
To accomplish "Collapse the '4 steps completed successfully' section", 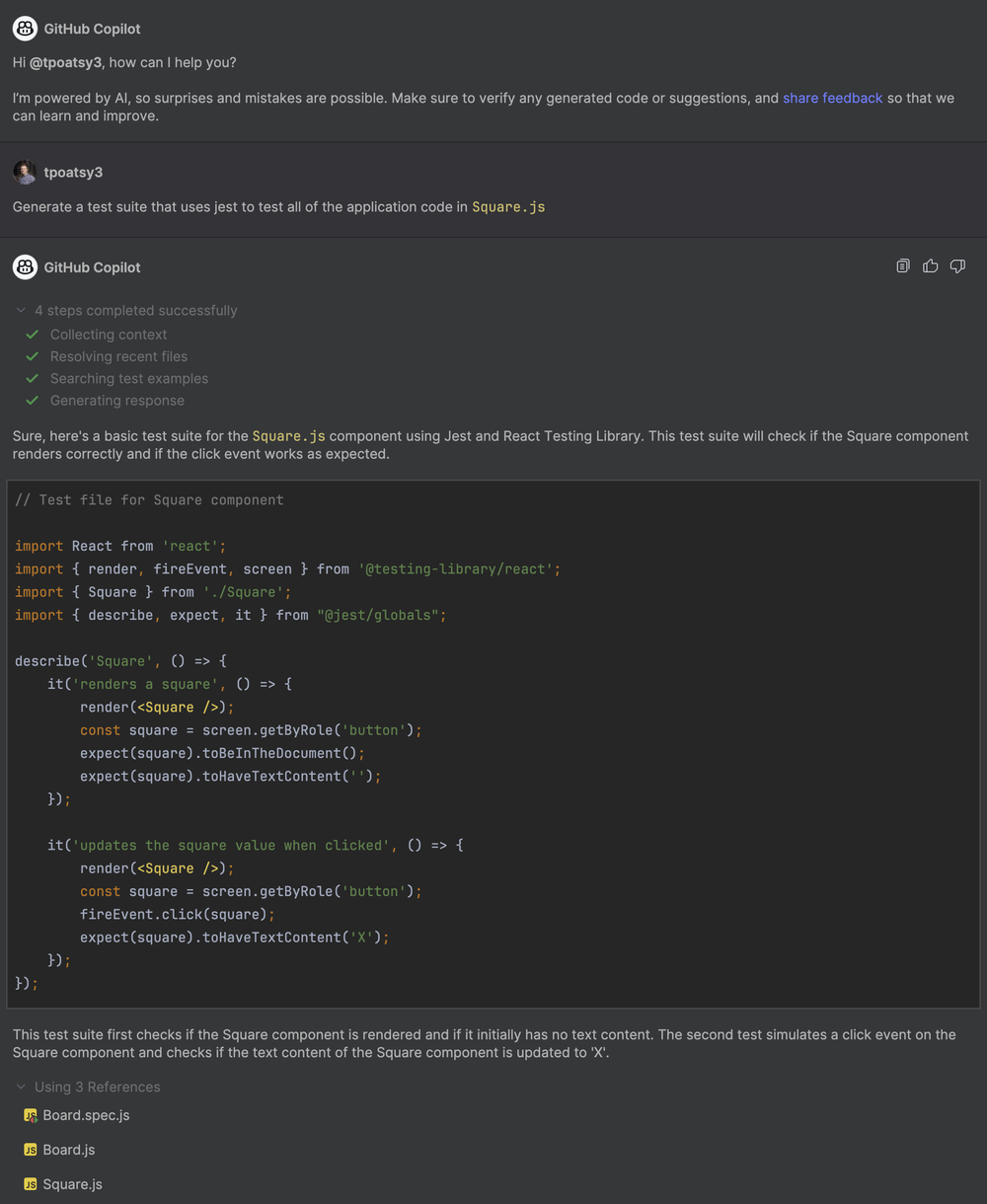I will (x=21, y=311).
